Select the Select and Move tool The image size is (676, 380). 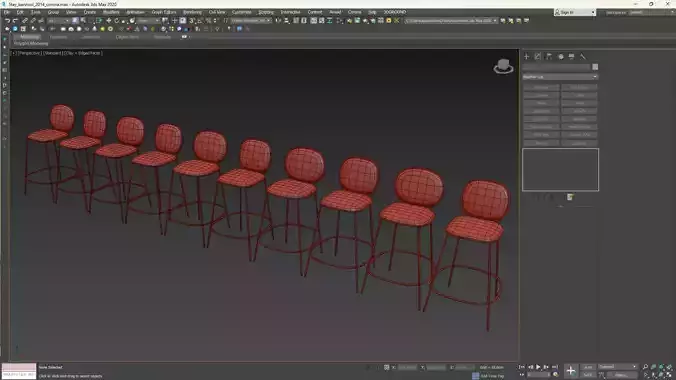coord(109,21)
